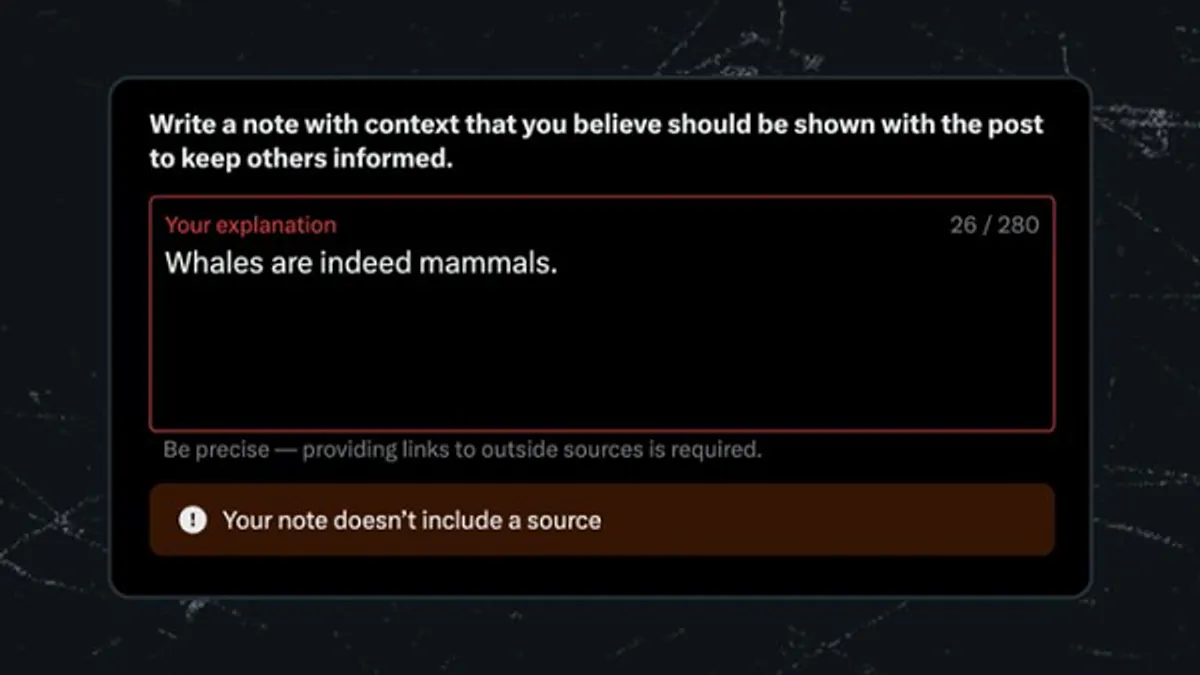Click the bottom edge of the red-bordered text box
This screenshot has height=675, width=1200.
[x=602, y=431]
